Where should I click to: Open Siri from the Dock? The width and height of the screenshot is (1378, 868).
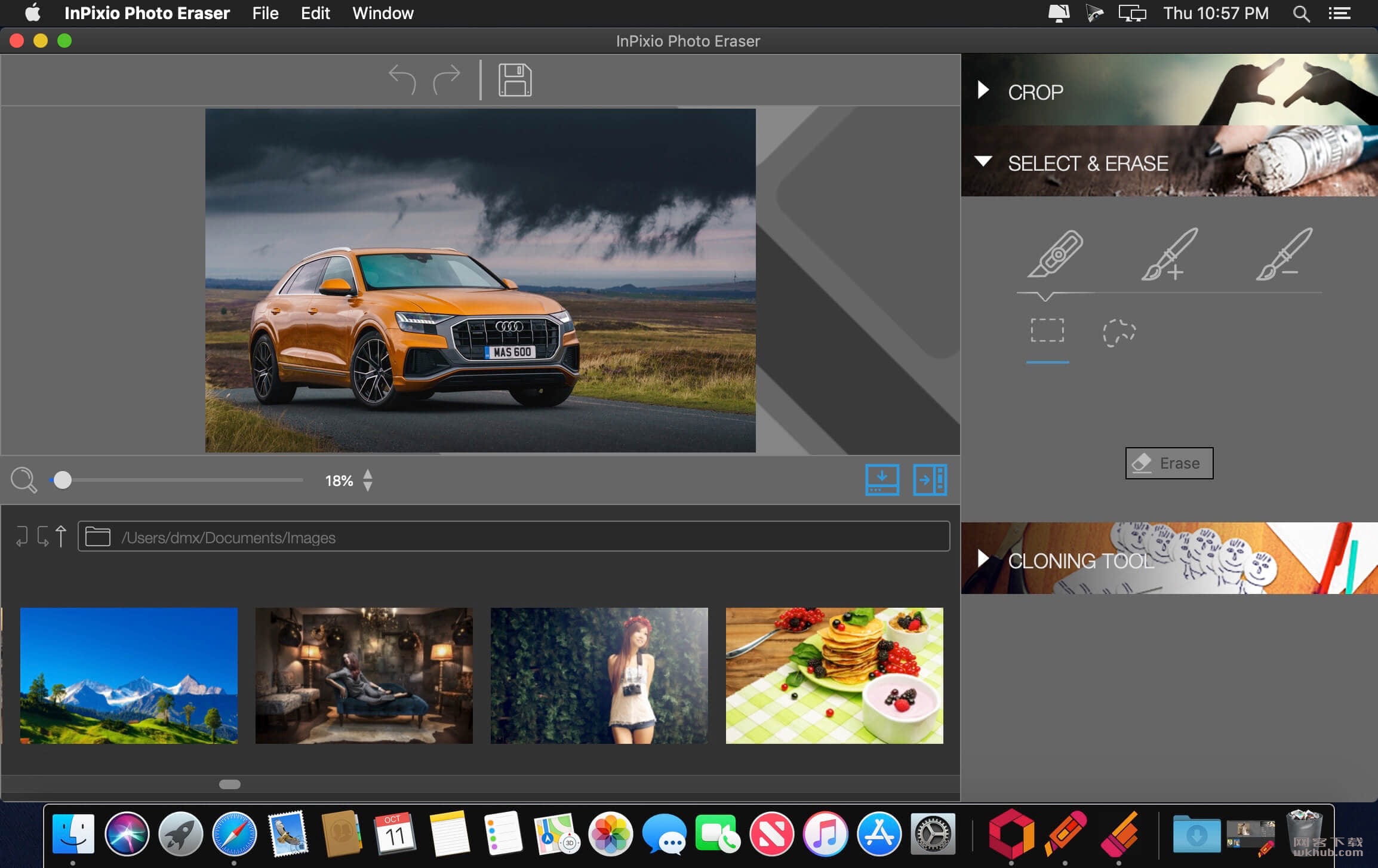click(127, 834)
